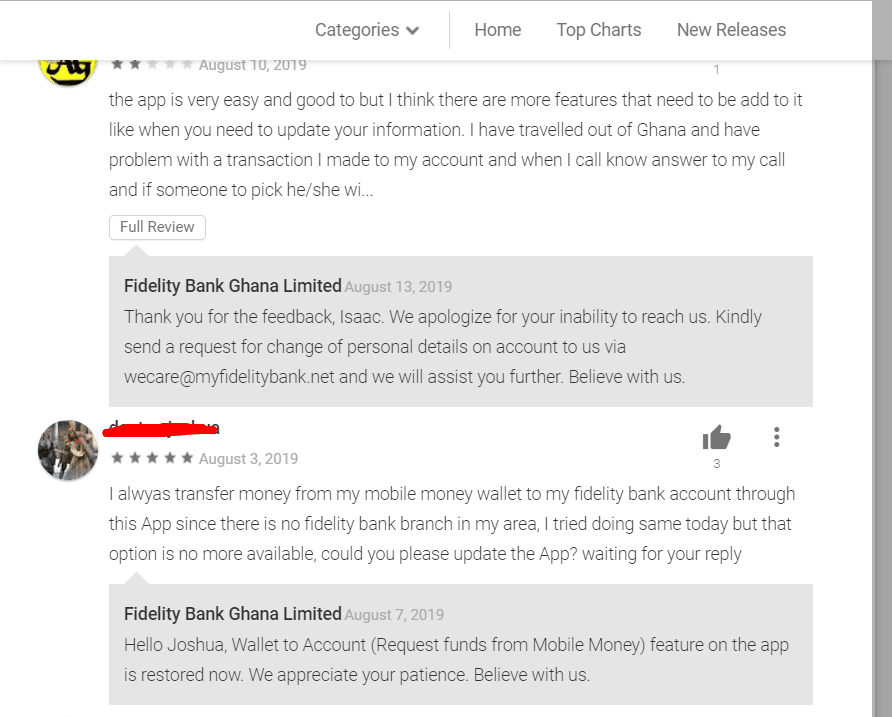Click the helpful count 3 under thumbs-up
This screenshot has width=892, height=717.
coord(716,464)
